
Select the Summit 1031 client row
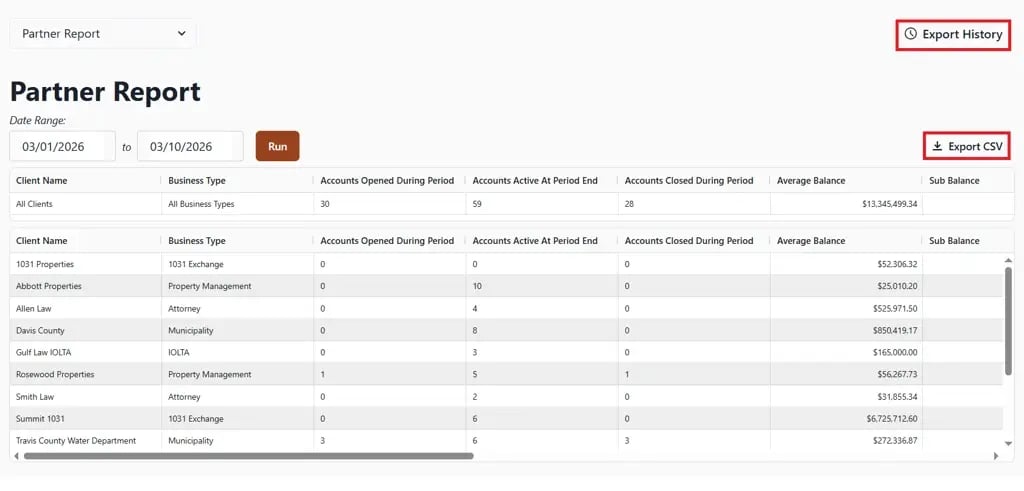[40, 418]
